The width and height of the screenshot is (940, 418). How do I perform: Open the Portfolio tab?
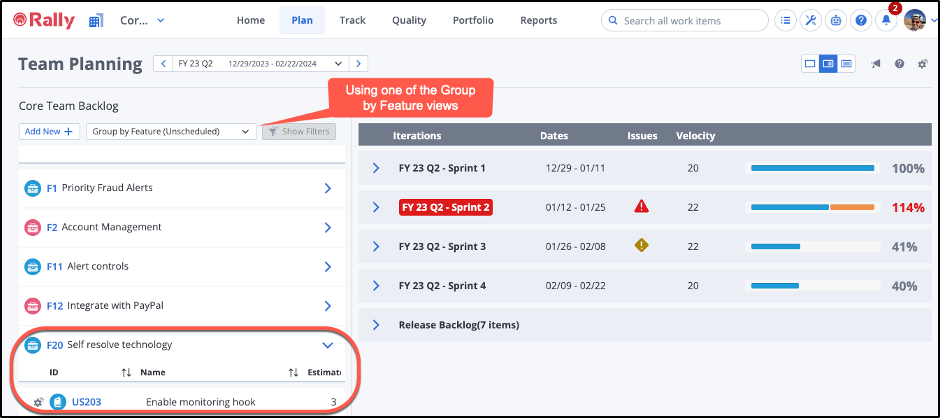coord(472,20)
